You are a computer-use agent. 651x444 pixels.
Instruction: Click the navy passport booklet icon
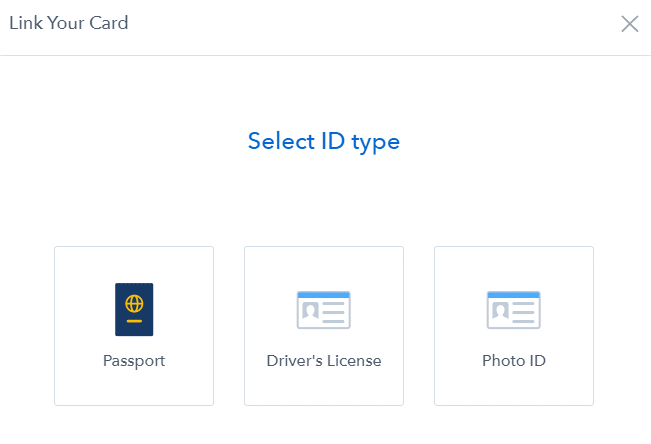[x=134, y=309]
